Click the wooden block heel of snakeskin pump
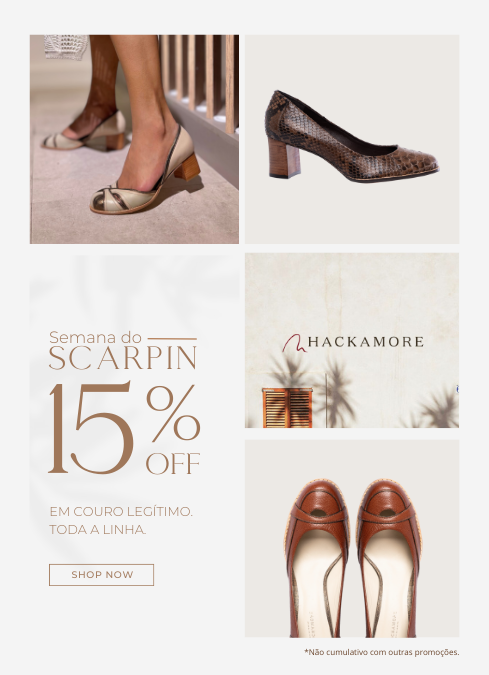Image resolution: width=489 pixels, height=675 pixels. 284,158
